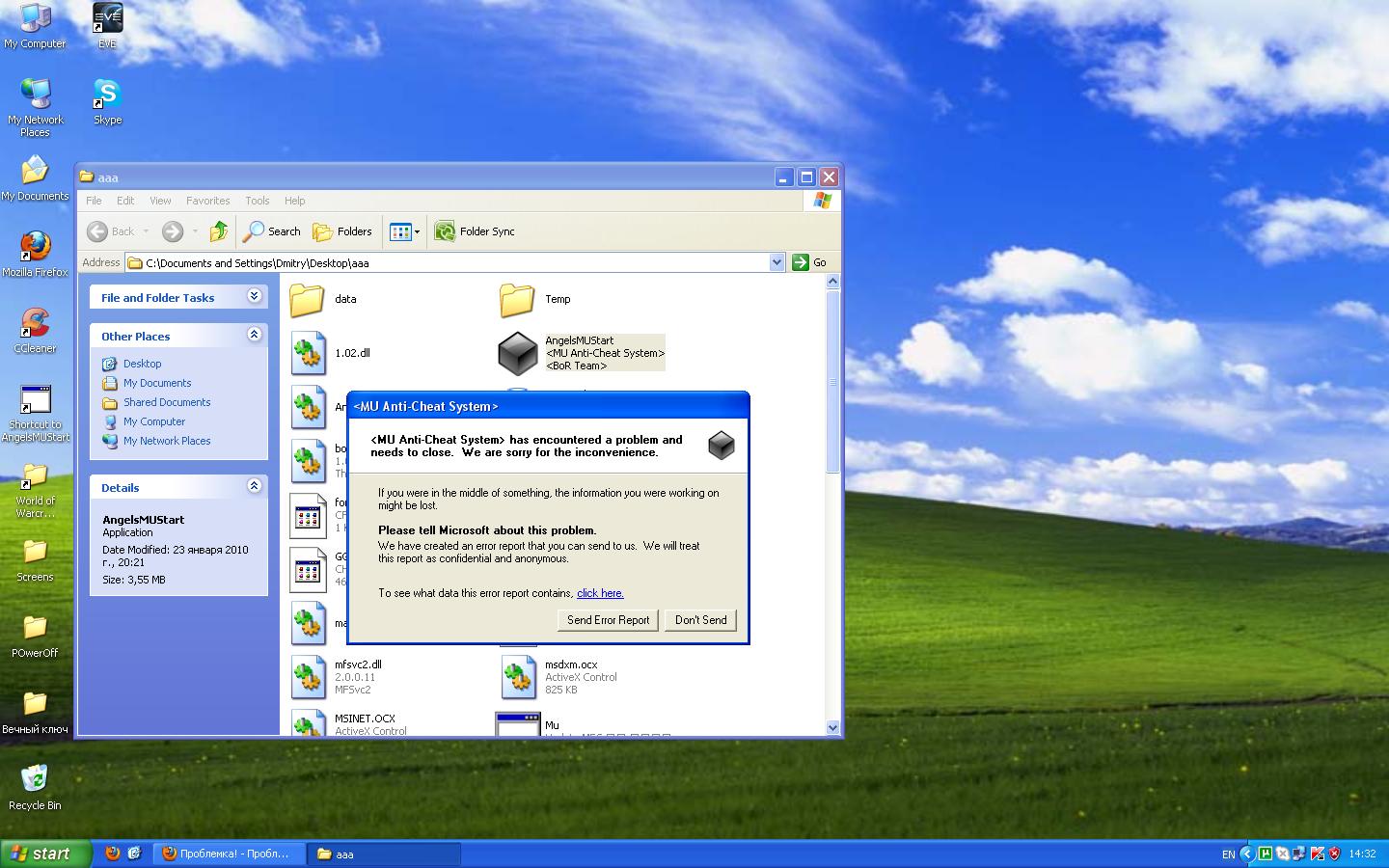Click the taskbar clock showing 14:32
The height and width of the screenshot is (868, 1389).
[1362, 854]
